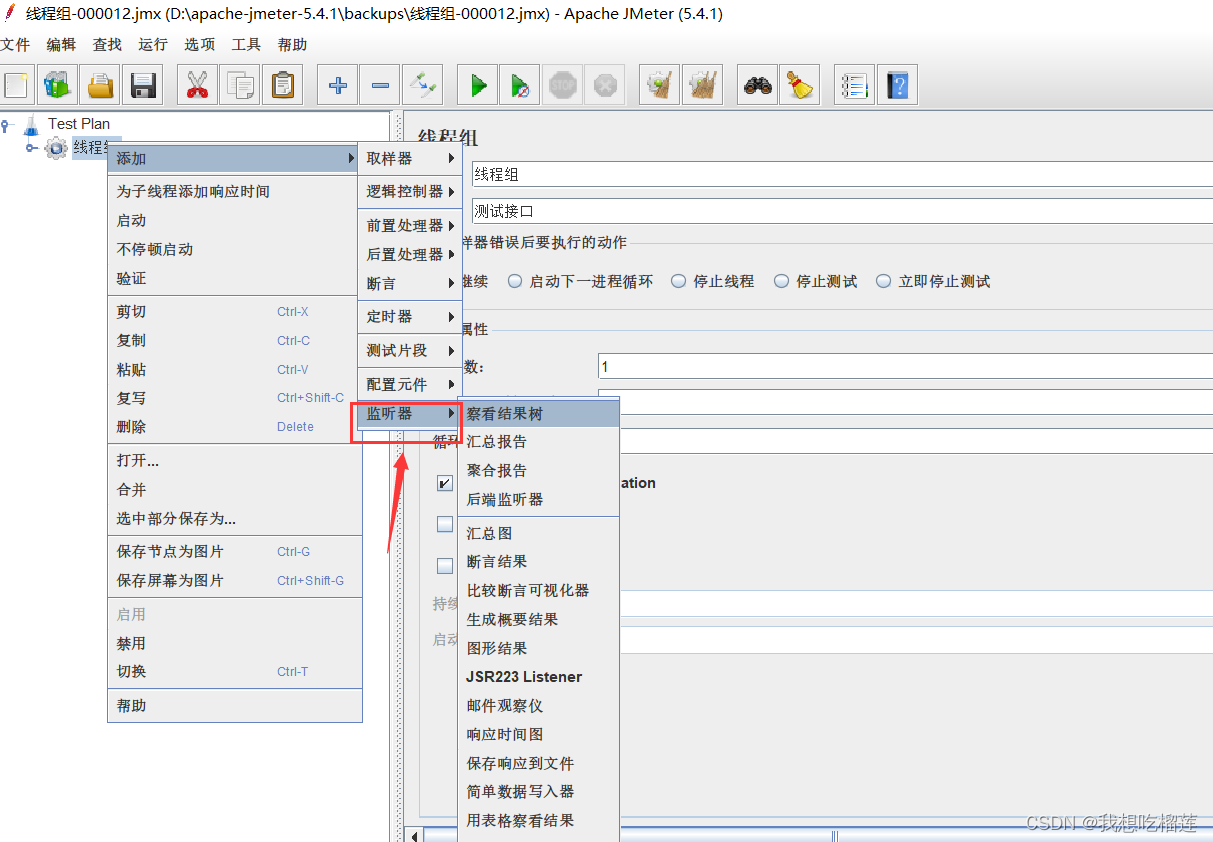Click the comment field containing 测试接口
This screenshot has height=842, width=1213.
point(842,211)
